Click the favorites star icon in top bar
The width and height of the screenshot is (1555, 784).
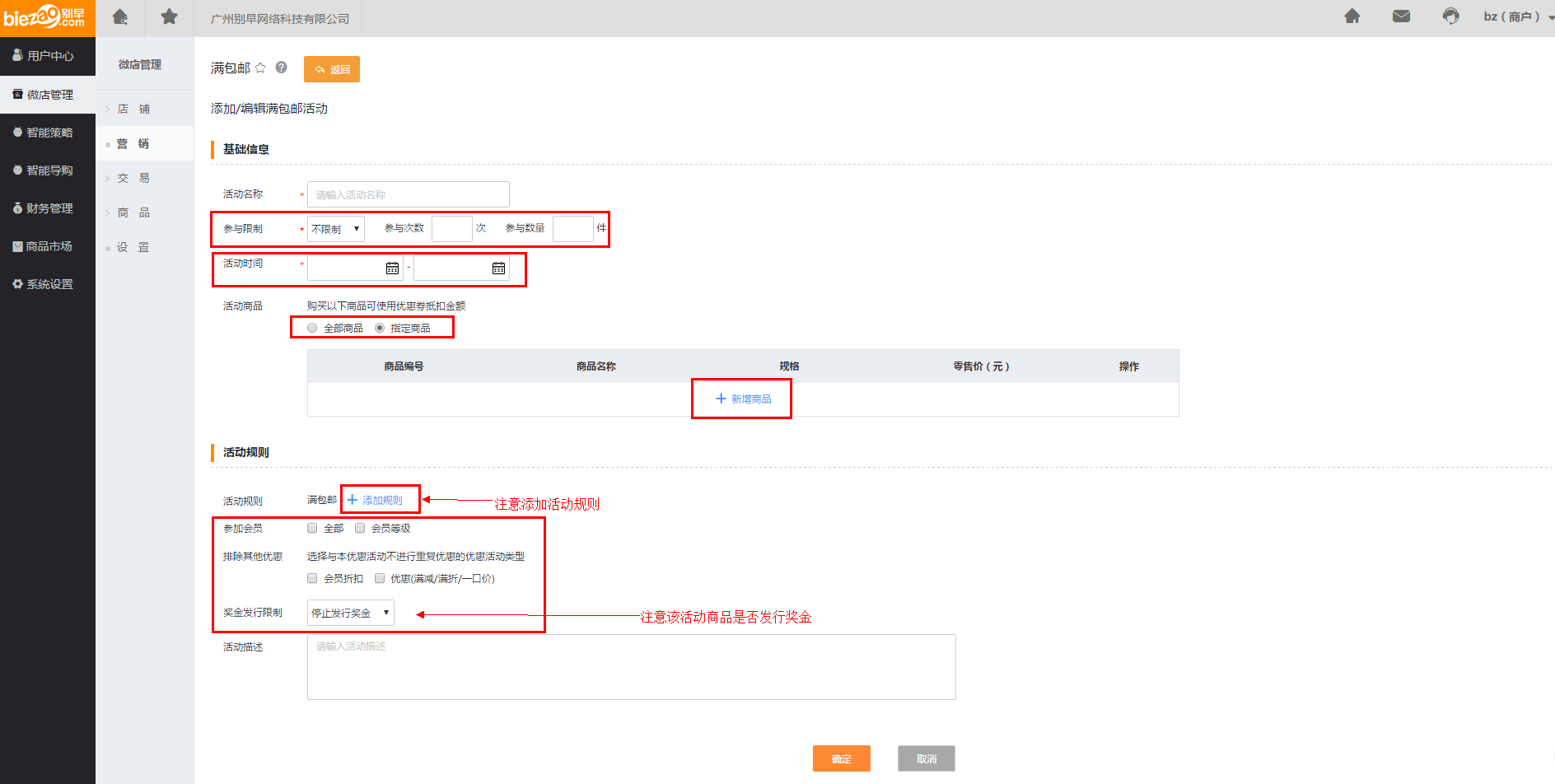(169, 17)
